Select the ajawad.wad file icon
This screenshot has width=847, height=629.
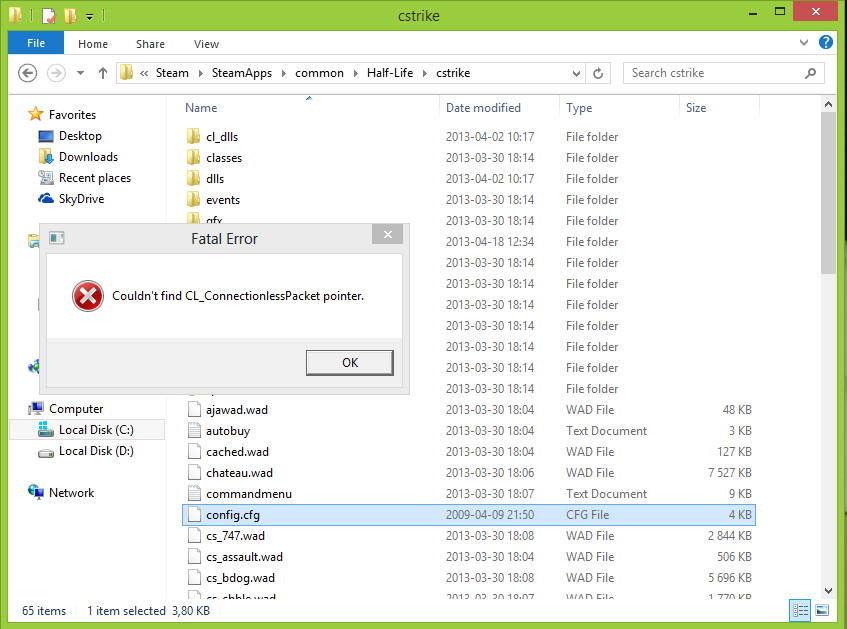click(194, 410)
